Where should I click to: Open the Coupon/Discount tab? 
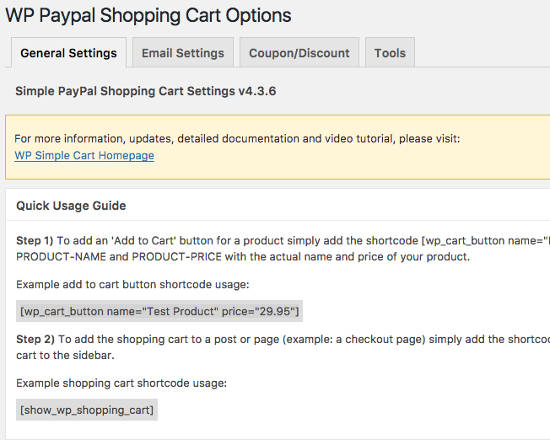(x=299, y=53)
